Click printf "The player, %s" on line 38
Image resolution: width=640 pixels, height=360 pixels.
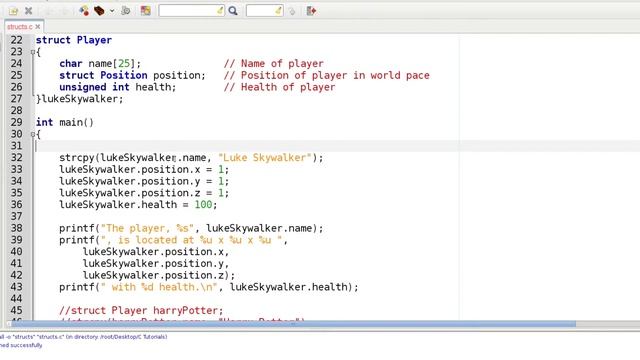point(191,228)
